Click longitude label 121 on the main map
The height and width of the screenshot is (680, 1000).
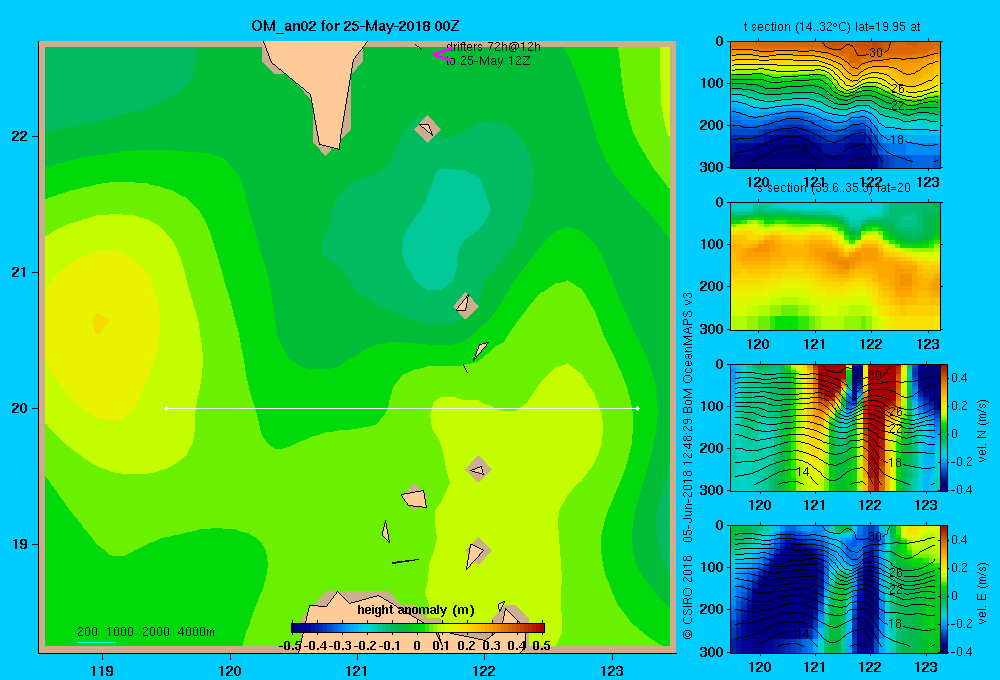(x=357, y=670)
